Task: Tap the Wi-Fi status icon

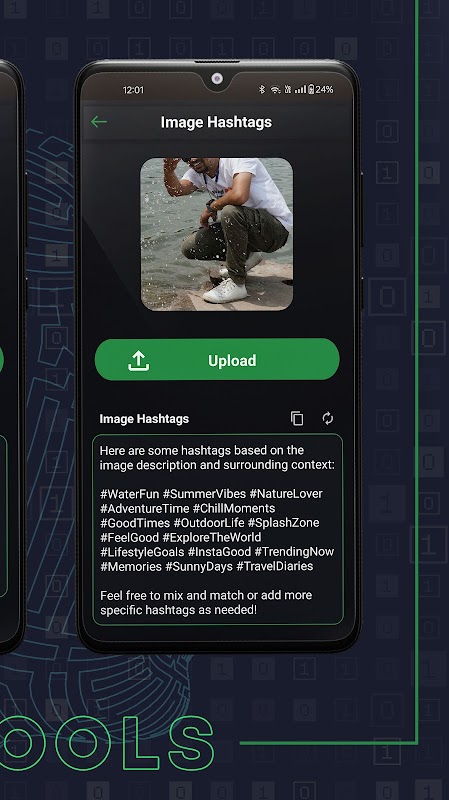Action: click(276, 90)
